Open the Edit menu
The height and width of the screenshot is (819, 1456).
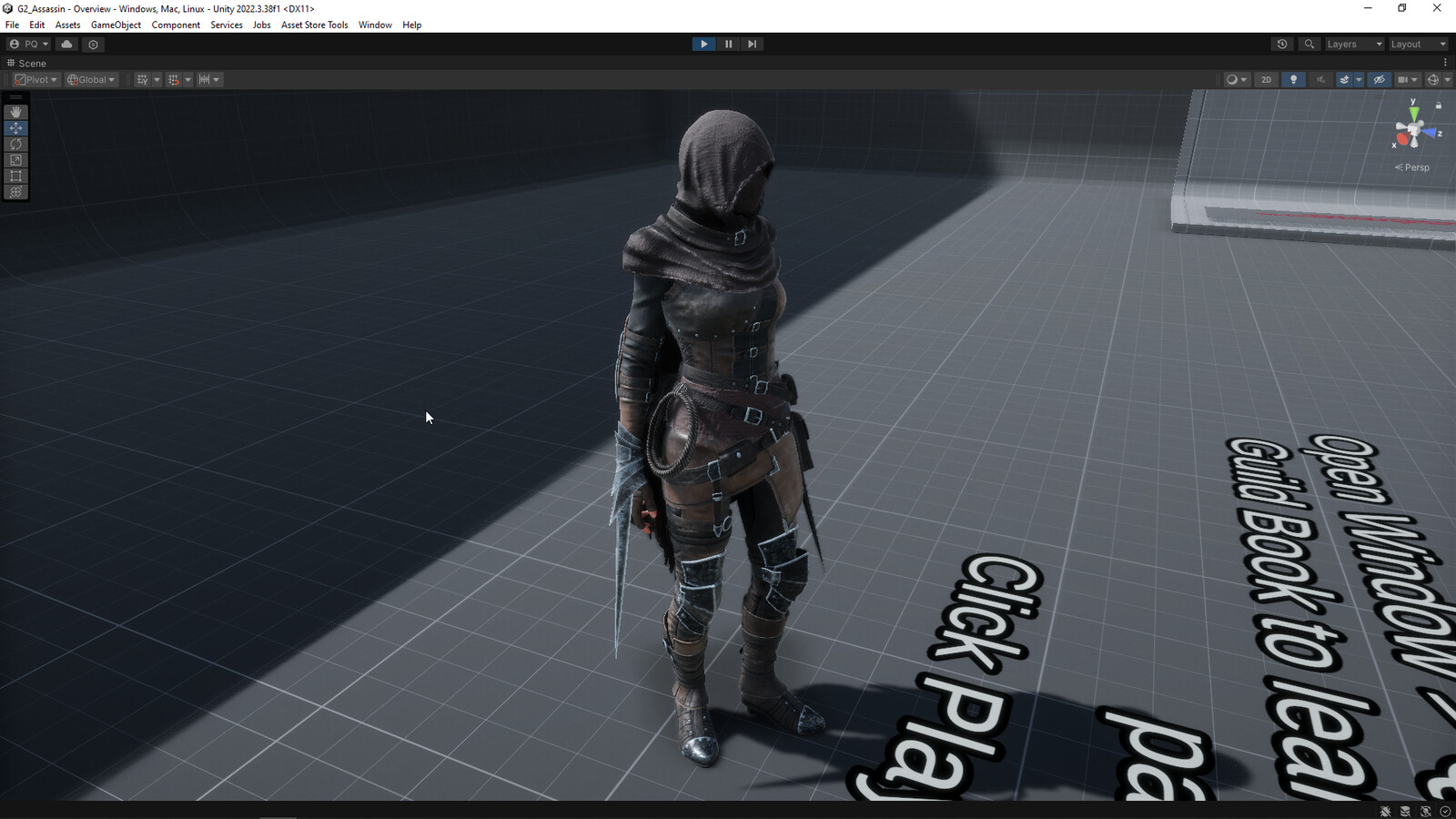pyautogui.click(x=36, y=25)
